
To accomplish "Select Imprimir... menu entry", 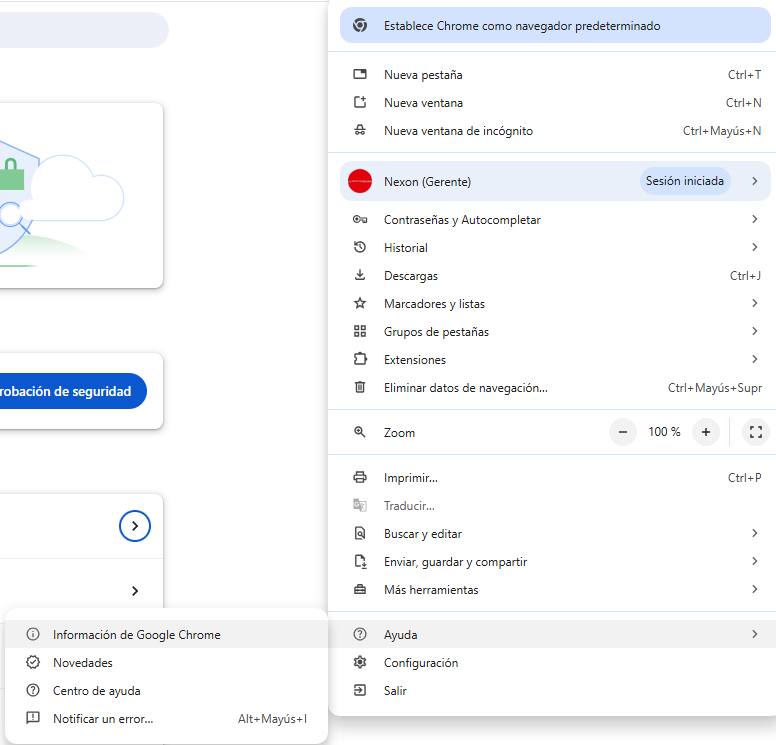I will tap(552, 478).
